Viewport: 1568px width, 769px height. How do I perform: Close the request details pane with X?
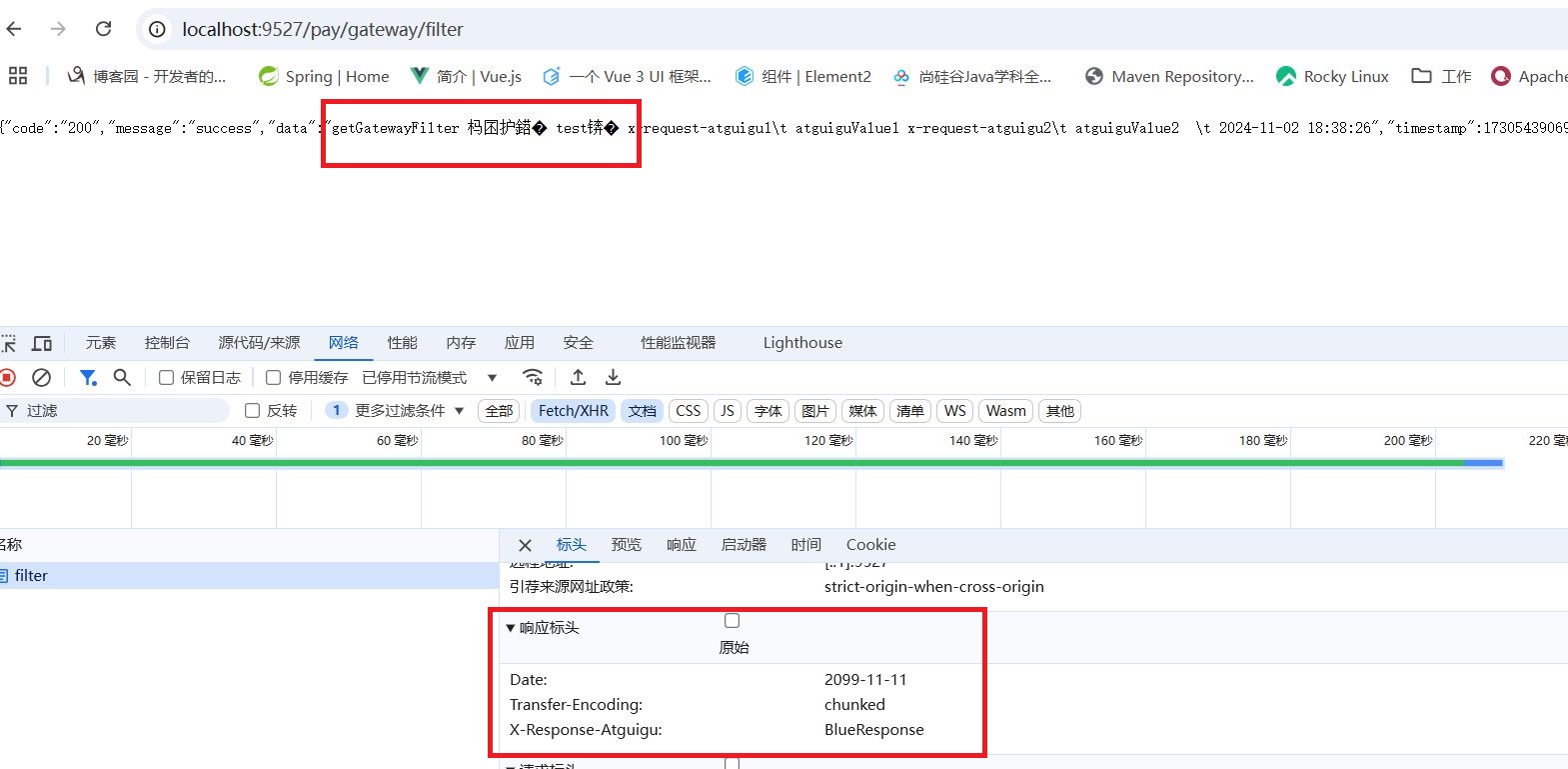[x=525, y=545]
